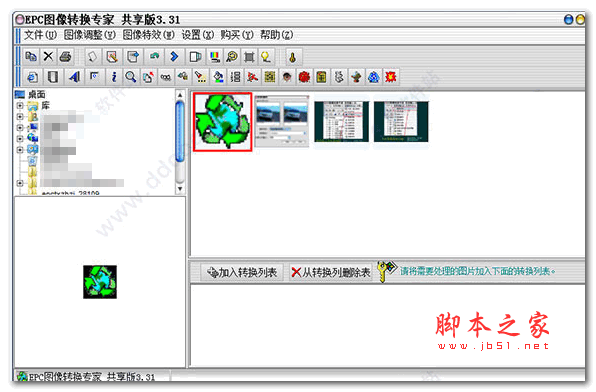Click the blue italic i info icon
Viewport: 596px width, 392px height.
(113, 77)
